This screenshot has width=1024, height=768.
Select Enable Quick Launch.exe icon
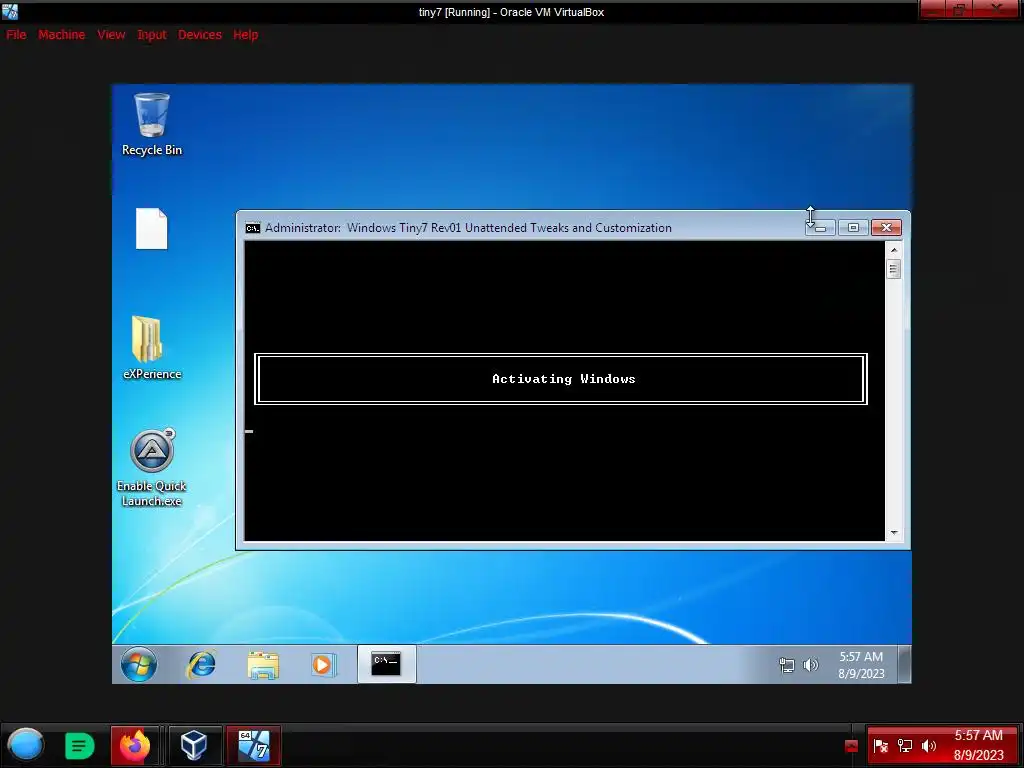(152, 468)
